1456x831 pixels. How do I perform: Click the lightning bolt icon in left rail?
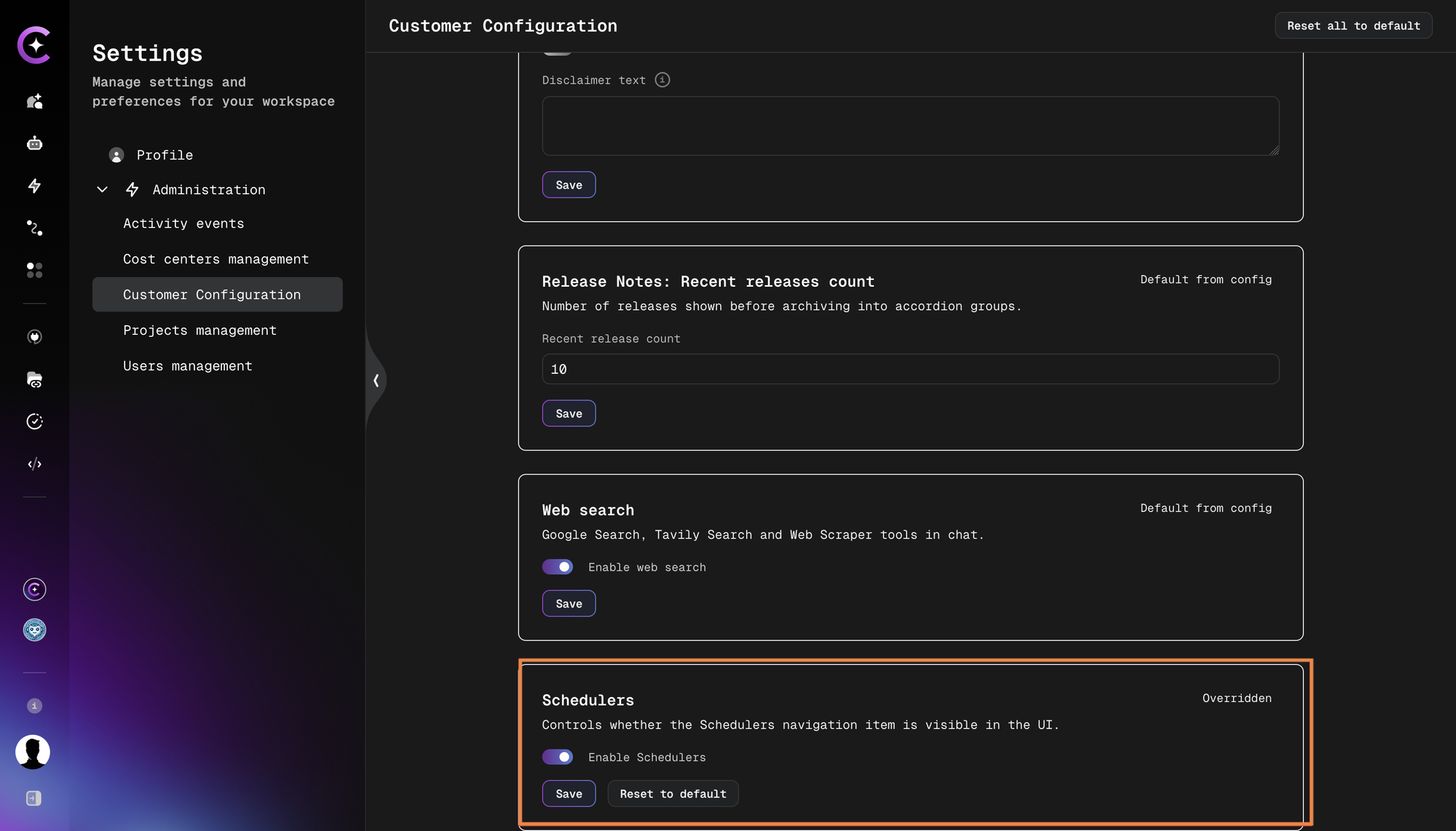tap(34, 186)
